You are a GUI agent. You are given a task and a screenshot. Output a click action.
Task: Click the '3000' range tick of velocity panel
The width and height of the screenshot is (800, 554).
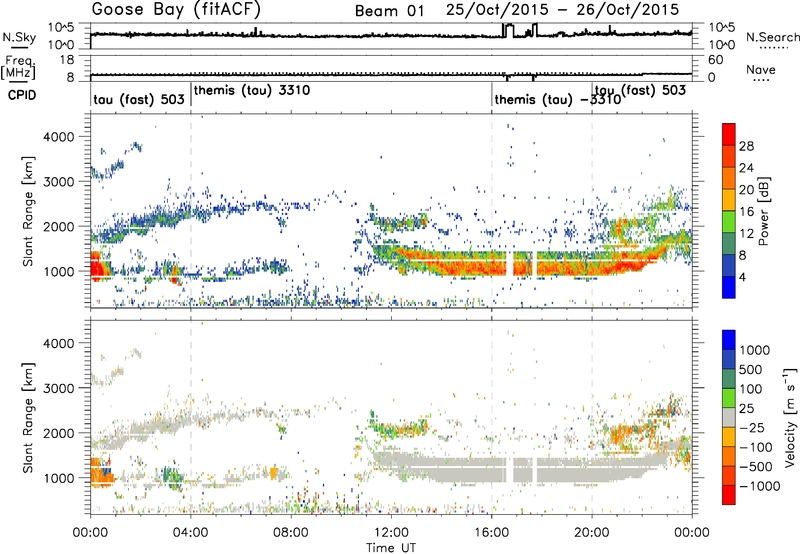(x=58, y=388)
